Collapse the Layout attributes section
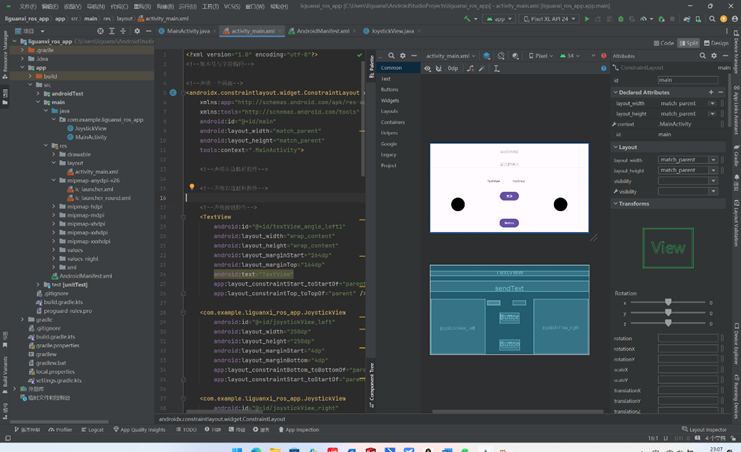 (615, 148)
